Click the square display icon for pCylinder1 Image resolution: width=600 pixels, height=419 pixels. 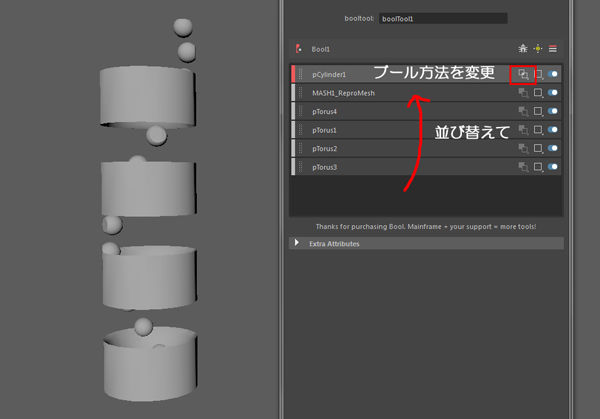[x=538, y=74]
